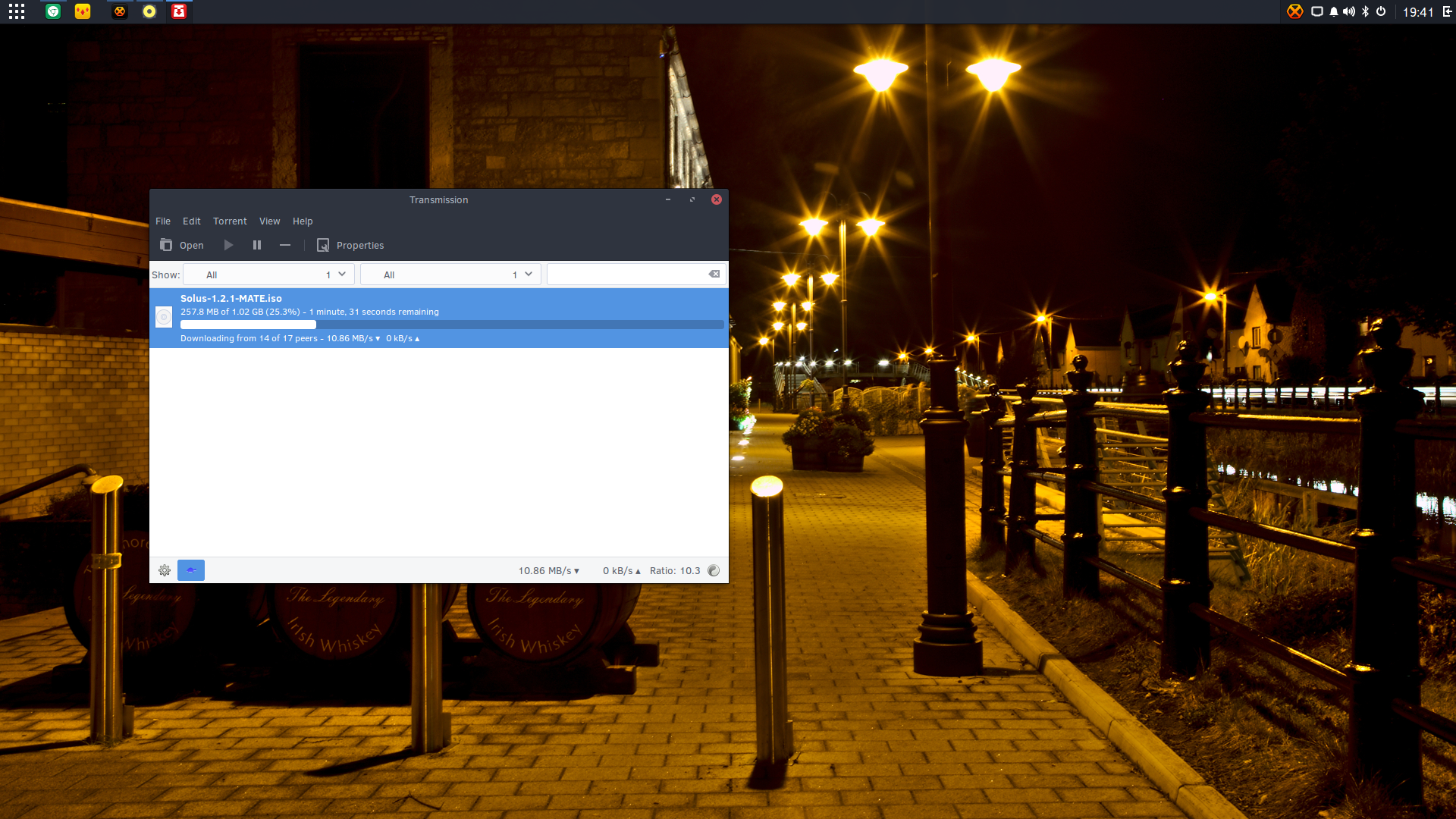Viewport: 1456px width, 819px height.
Task: Open the power menu in tray
Action: tap(1381, 11)
